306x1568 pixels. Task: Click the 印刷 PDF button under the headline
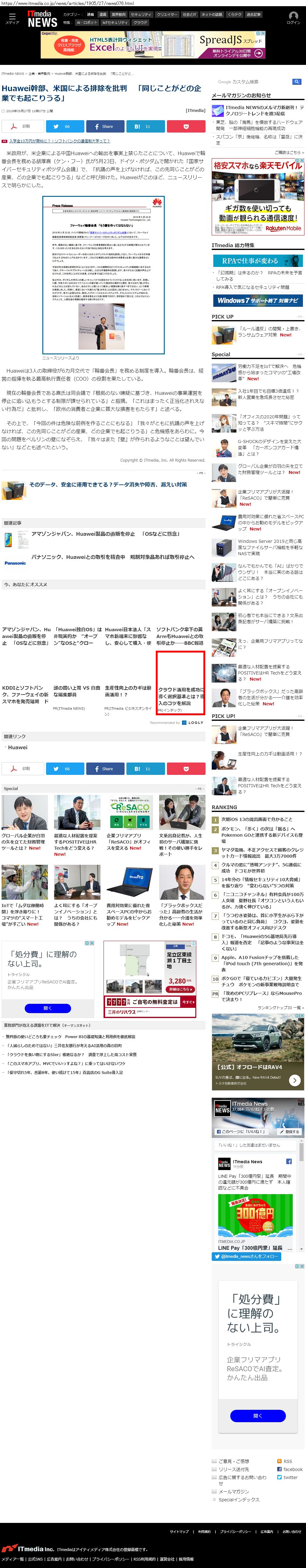click(23, 126)
